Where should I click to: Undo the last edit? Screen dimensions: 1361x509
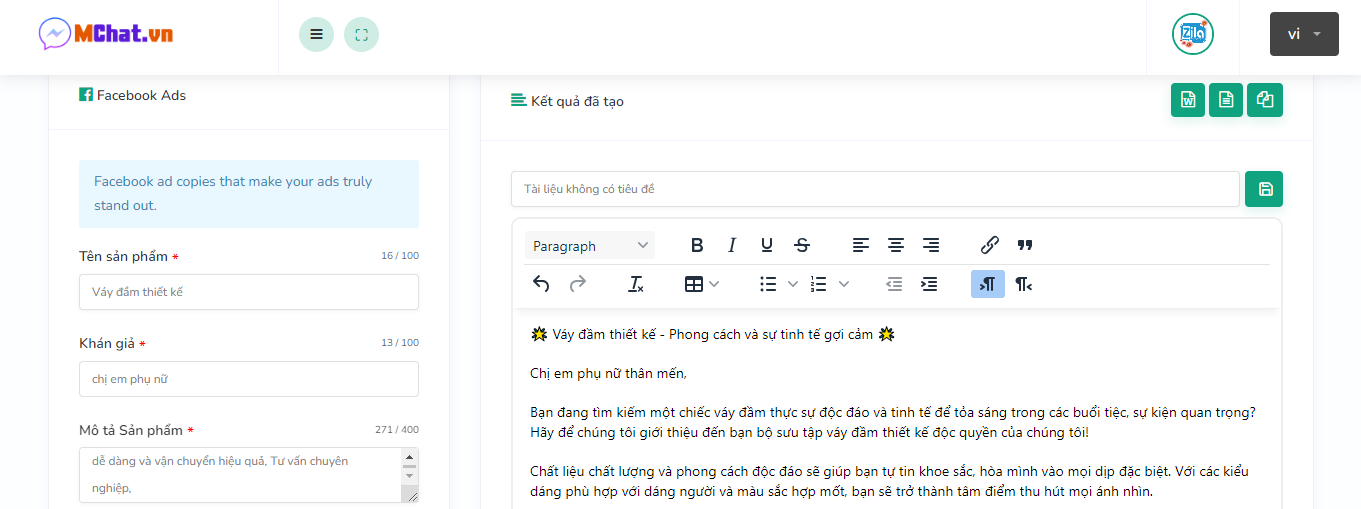(541, 284)
